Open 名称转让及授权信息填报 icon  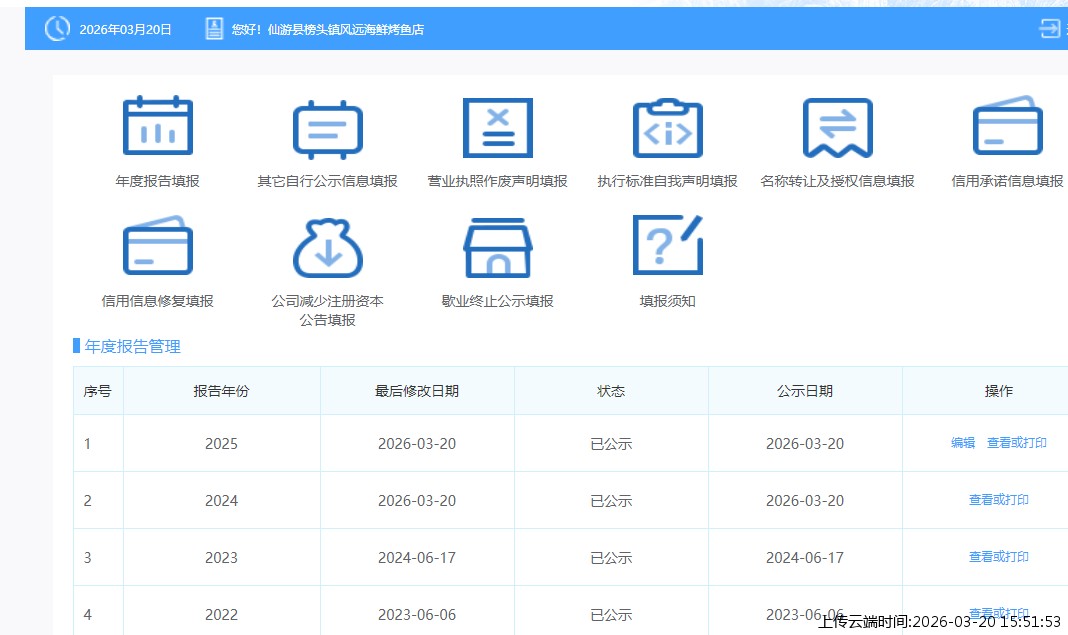coord(837,128)
